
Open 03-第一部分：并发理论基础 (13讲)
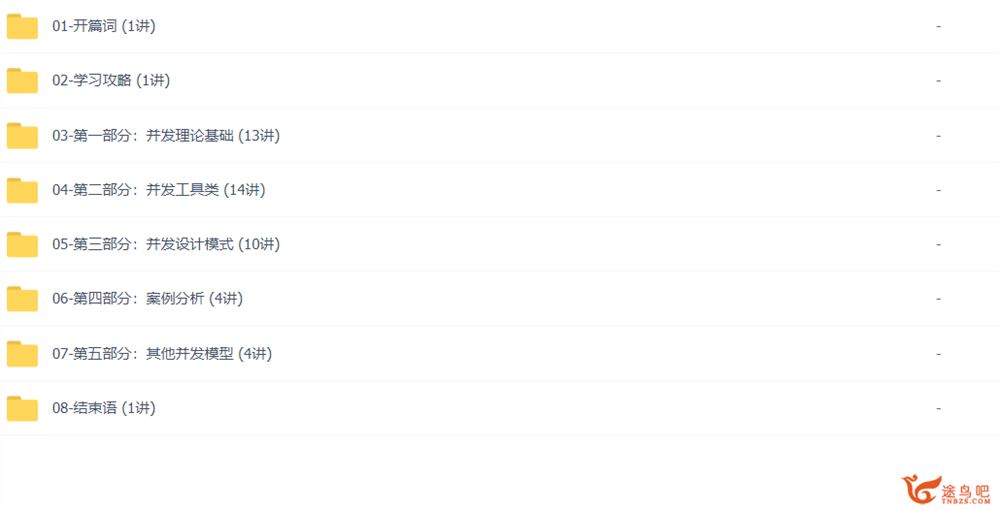[166, 136]
